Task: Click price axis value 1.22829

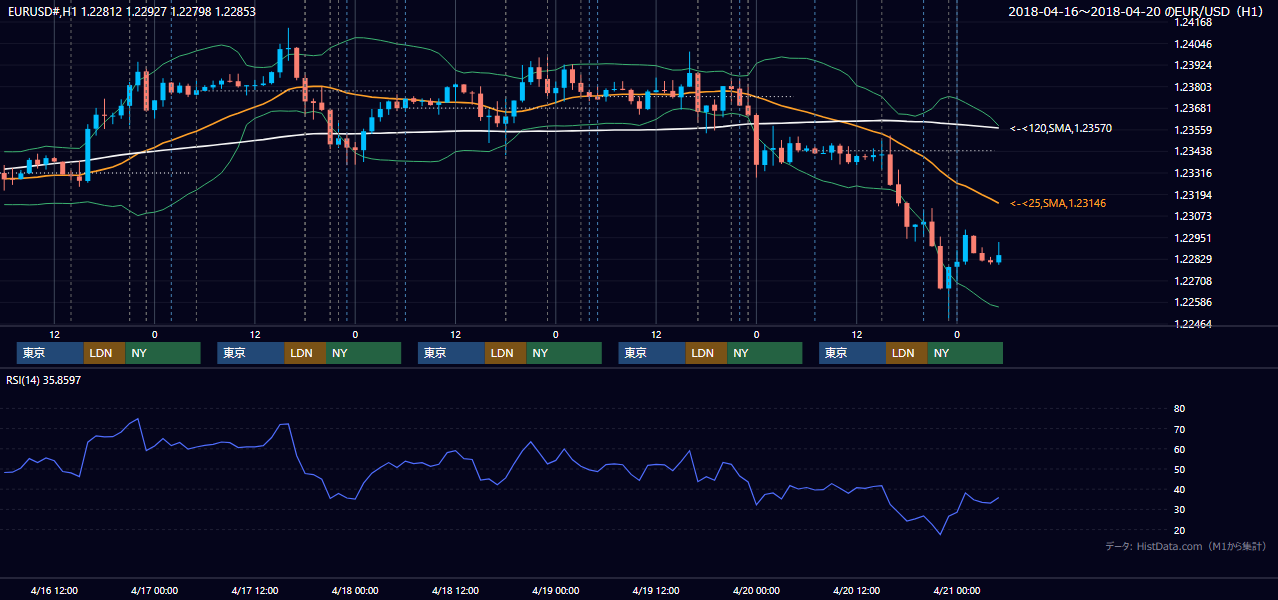Action: point(1193,259)
